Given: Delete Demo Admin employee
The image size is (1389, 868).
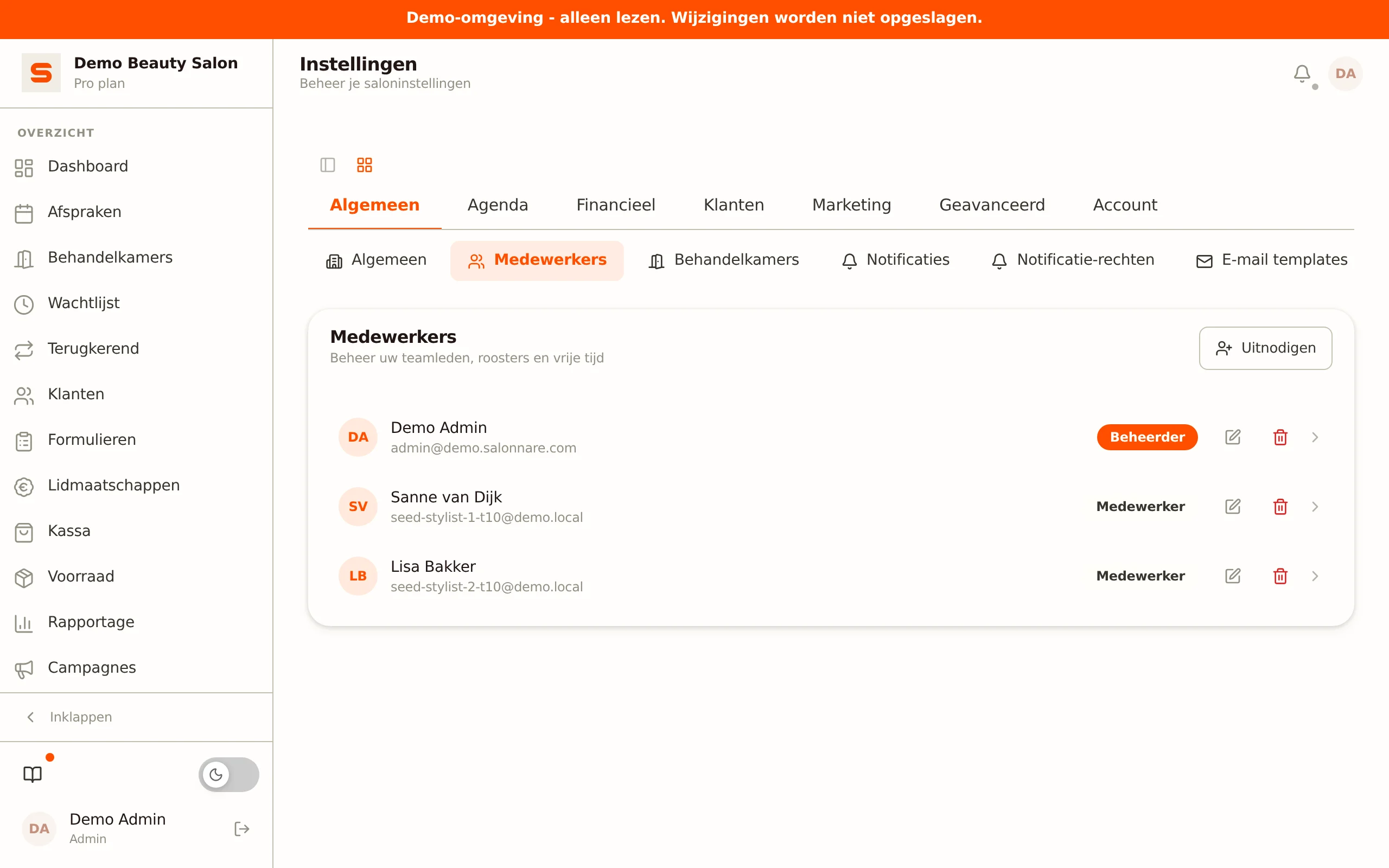Looking at the screenshot, I should pos(1280,437).
